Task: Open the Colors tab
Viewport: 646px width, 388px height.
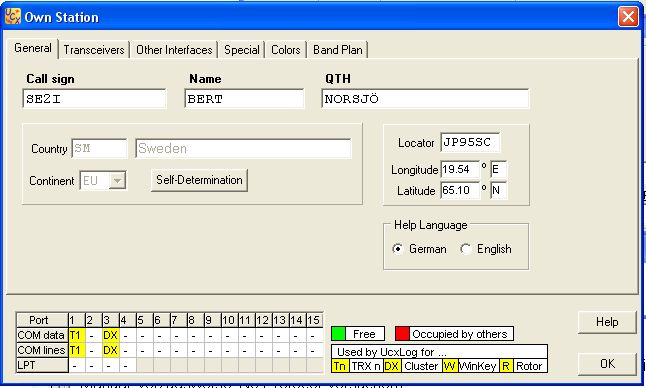Action: pos(286,50)
